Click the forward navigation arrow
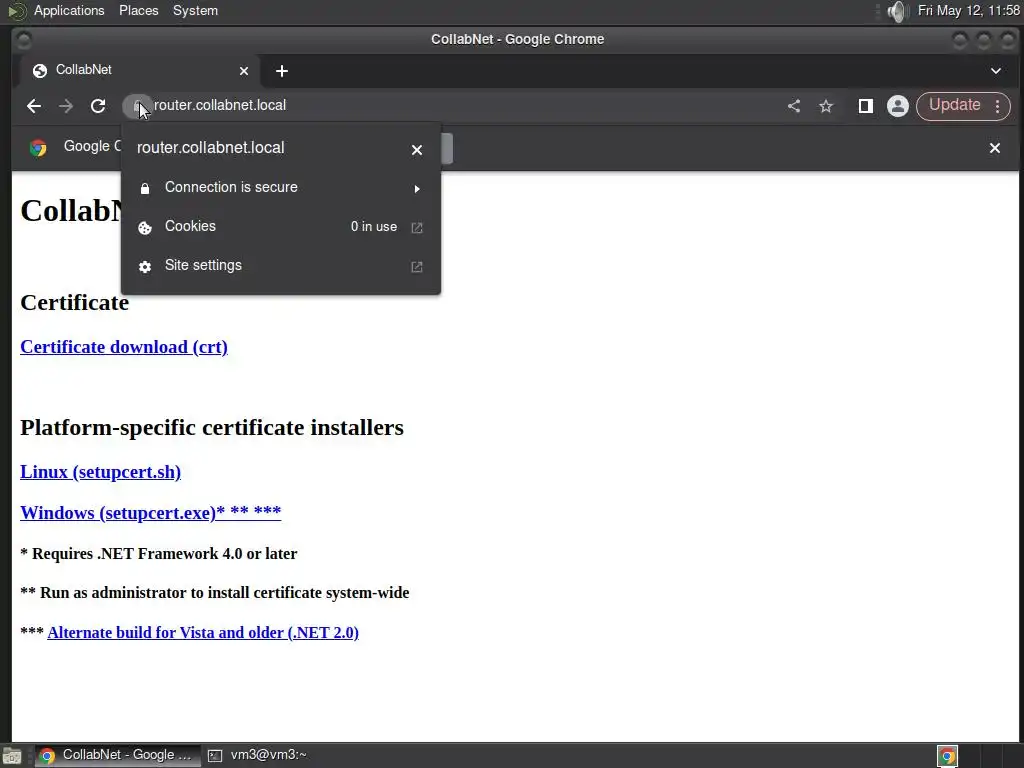Viewport: 1024px width, 768px height. click(x=66, y=106)
